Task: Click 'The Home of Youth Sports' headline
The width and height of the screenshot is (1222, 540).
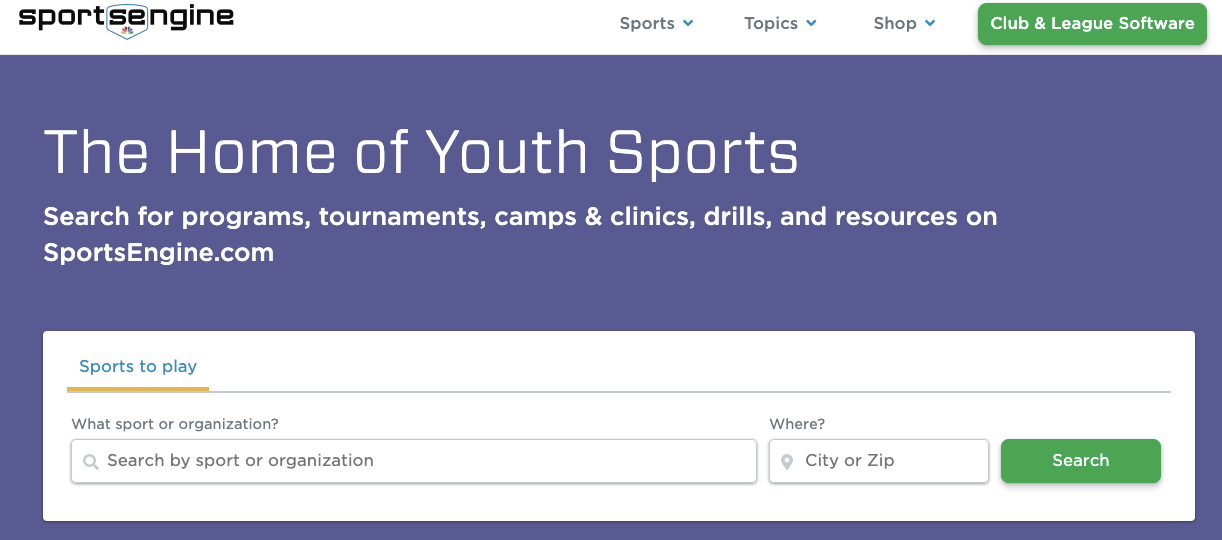Action: pyautogui.click(x=421, y=152)
